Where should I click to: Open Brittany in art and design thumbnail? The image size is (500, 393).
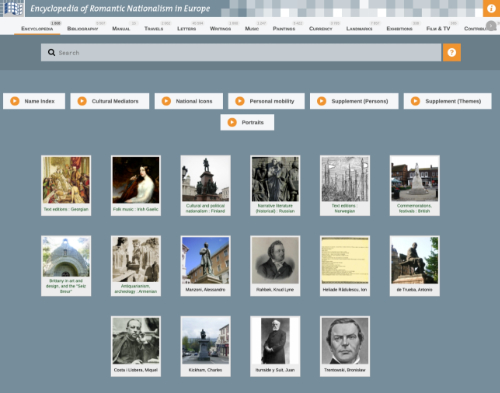66,257
